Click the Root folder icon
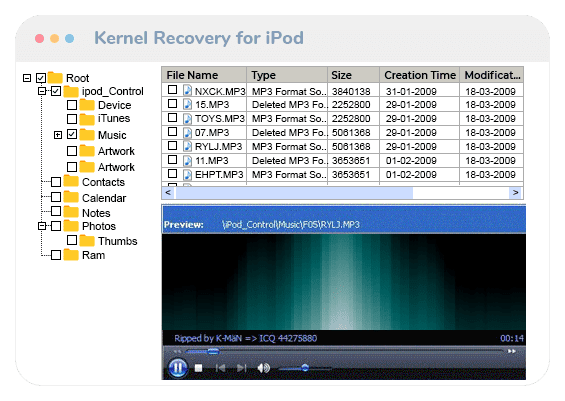 coord(55,77)
